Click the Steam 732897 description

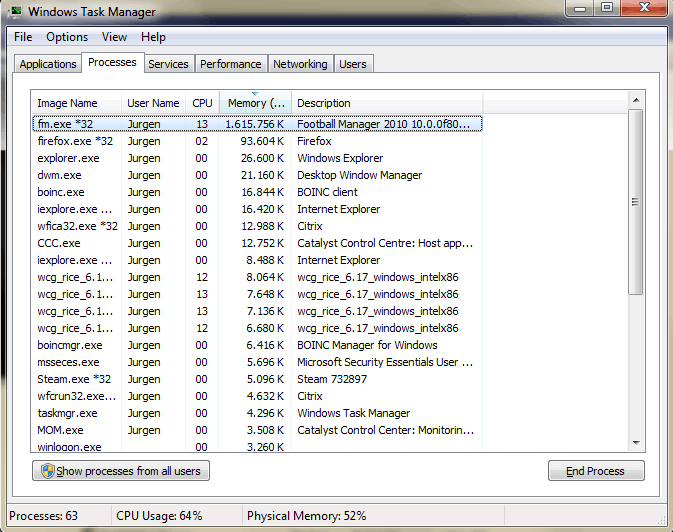click(332, 379)
